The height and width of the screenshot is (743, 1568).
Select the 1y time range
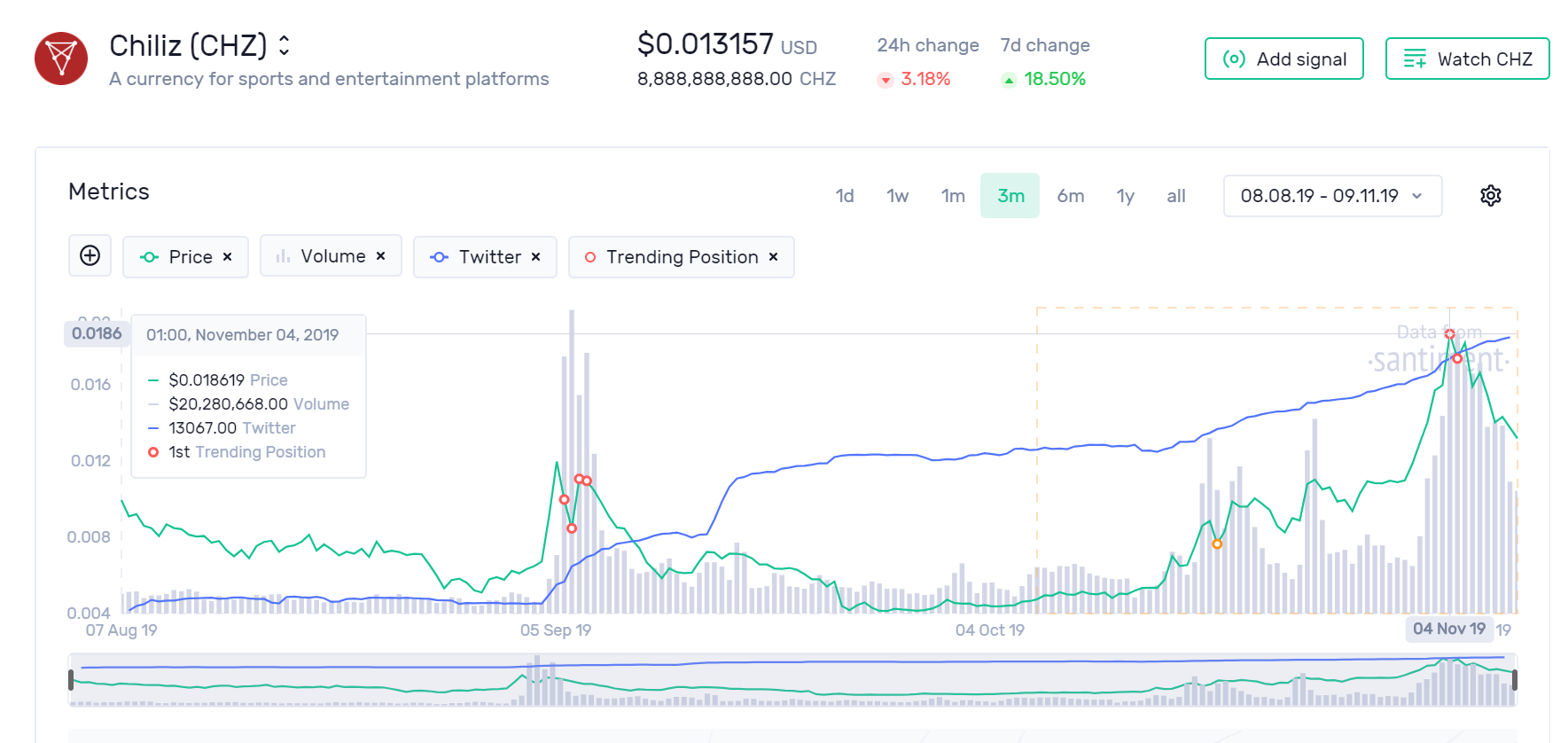(1126, 196)
